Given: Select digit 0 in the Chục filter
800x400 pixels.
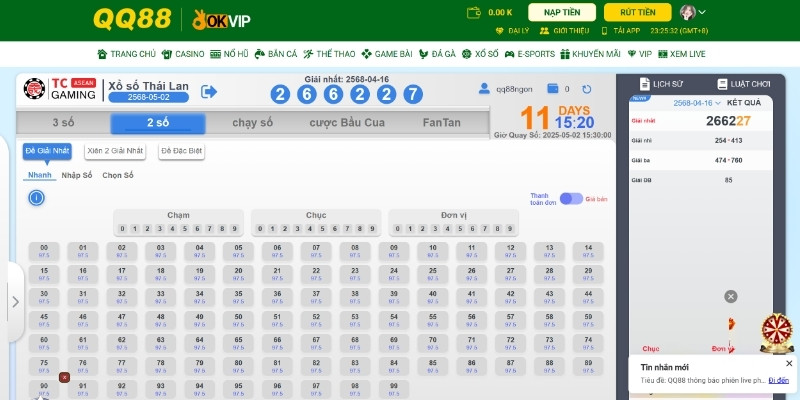Looking at the screenshot, I should tap(260, 229).
